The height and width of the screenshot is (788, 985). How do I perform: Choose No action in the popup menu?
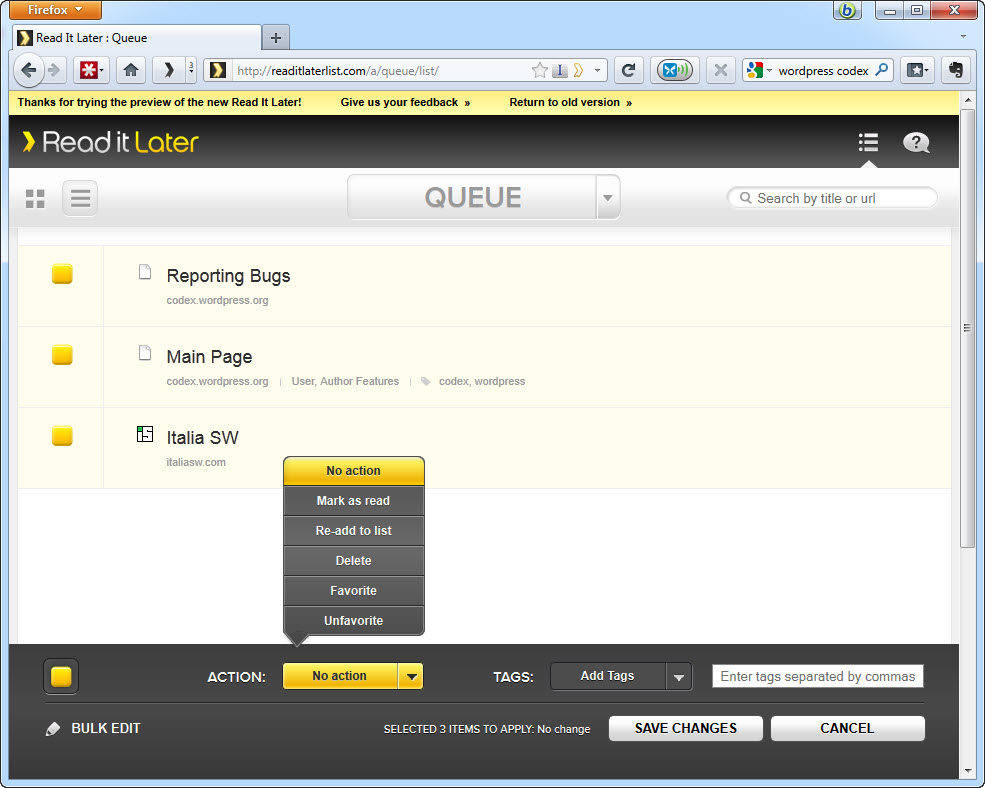354,471
